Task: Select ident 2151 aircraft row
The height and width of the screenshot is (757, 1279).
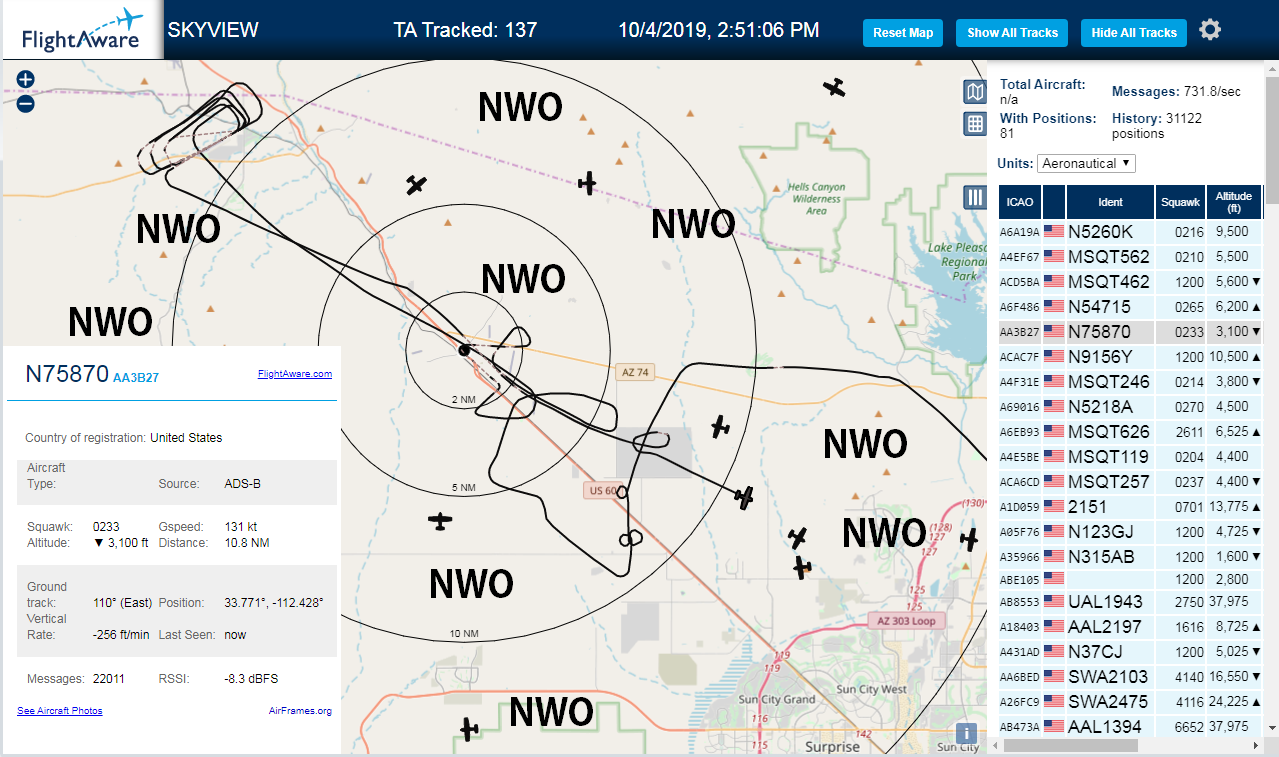Action: point(1131,506)
